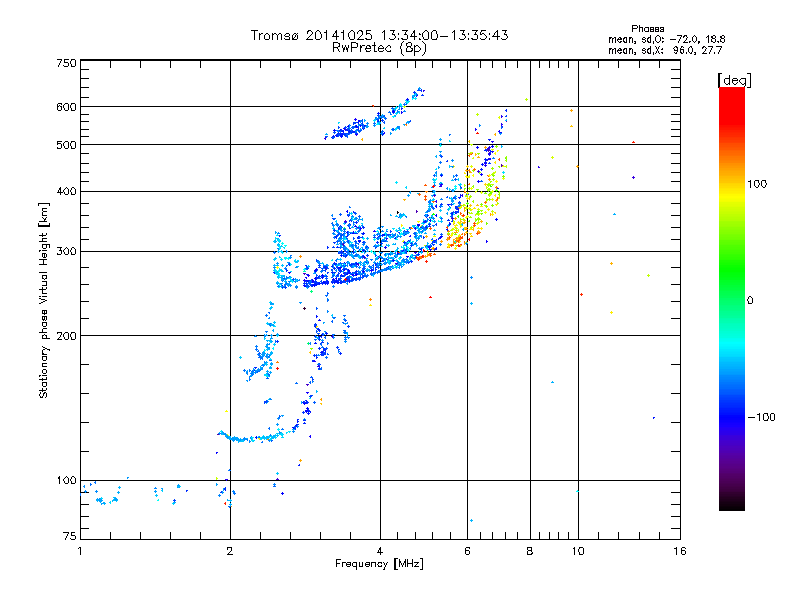
Task: Click the "Frequency [MHz]" x-axis label
Action: tap(379, 564)
